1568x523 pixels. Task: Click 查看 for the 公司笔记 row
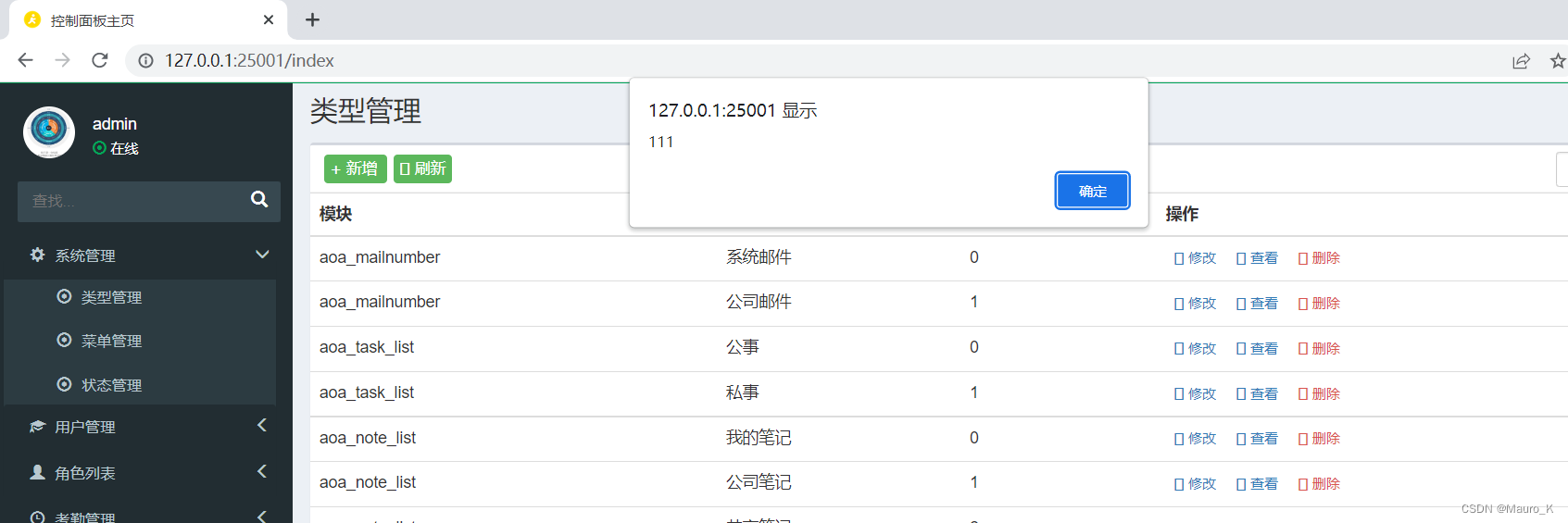(x=1257, y=484)
